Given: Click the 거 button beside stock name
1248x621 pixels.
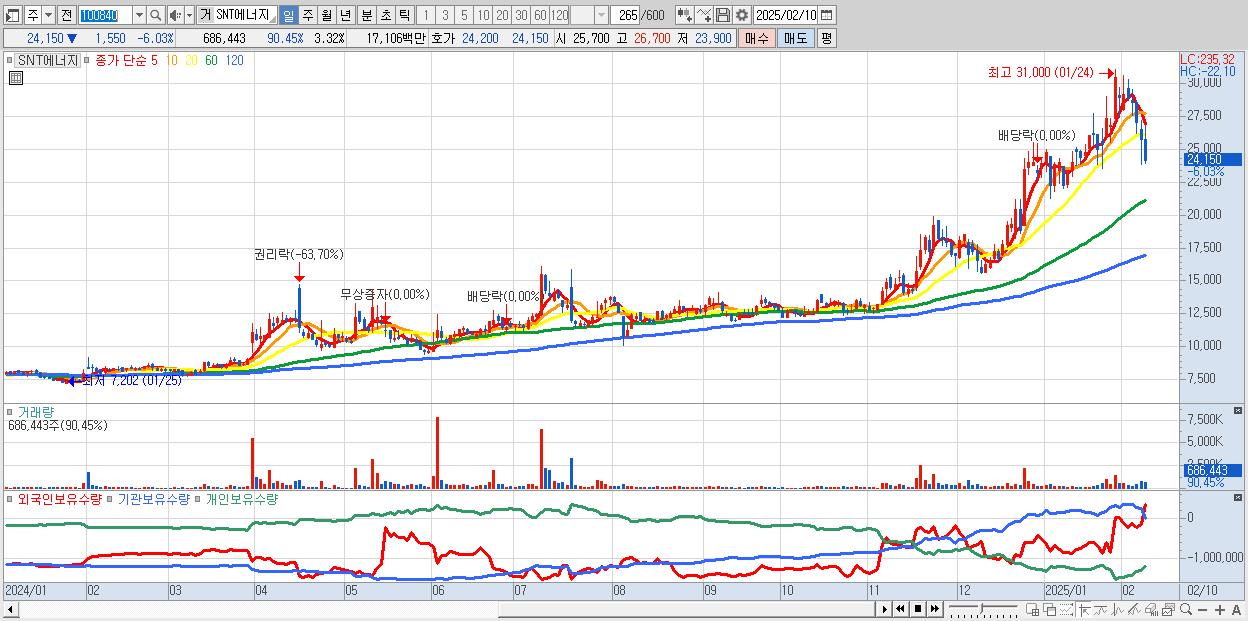Looking at the screenshot, I should pos(205,15).
